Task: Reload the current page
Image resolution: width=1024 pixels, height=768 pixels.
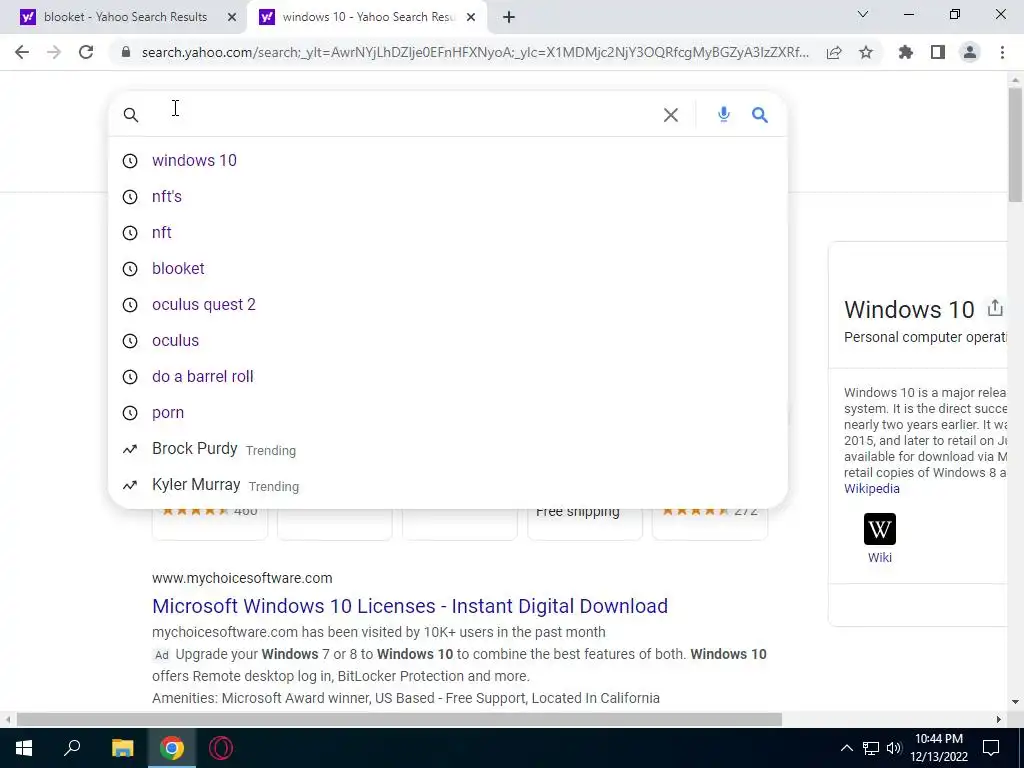Action: point(86,52)
